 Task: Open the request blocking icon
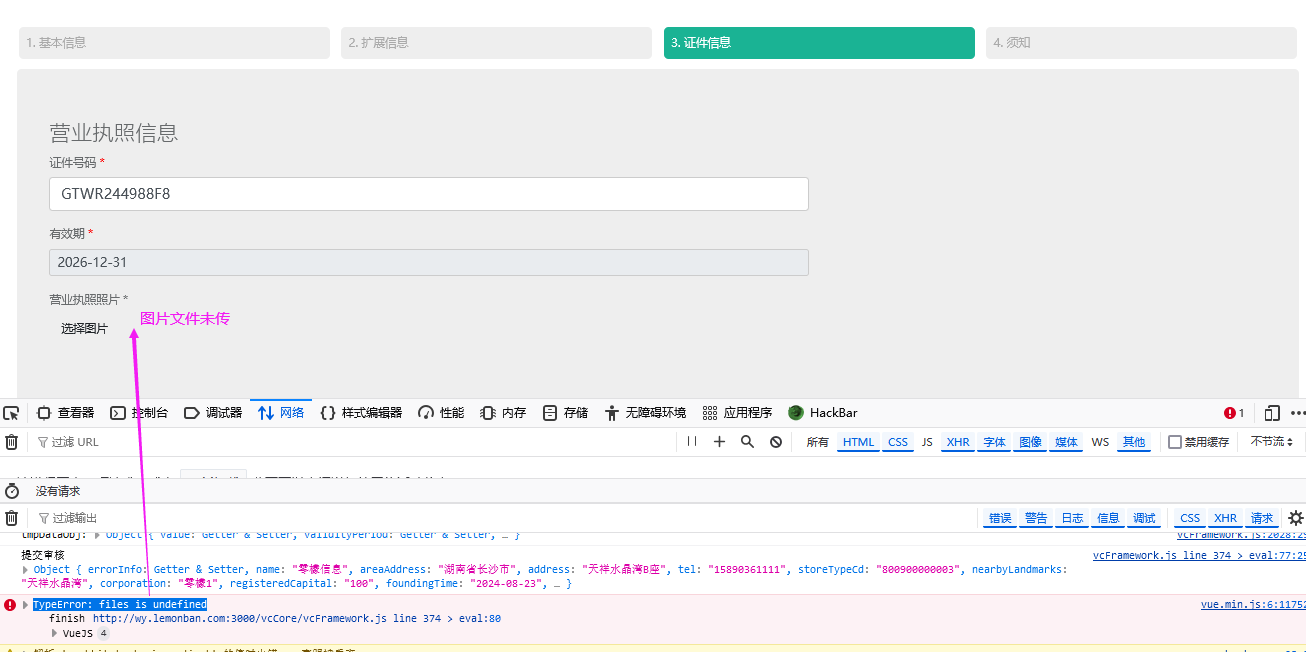pos(775,442)
